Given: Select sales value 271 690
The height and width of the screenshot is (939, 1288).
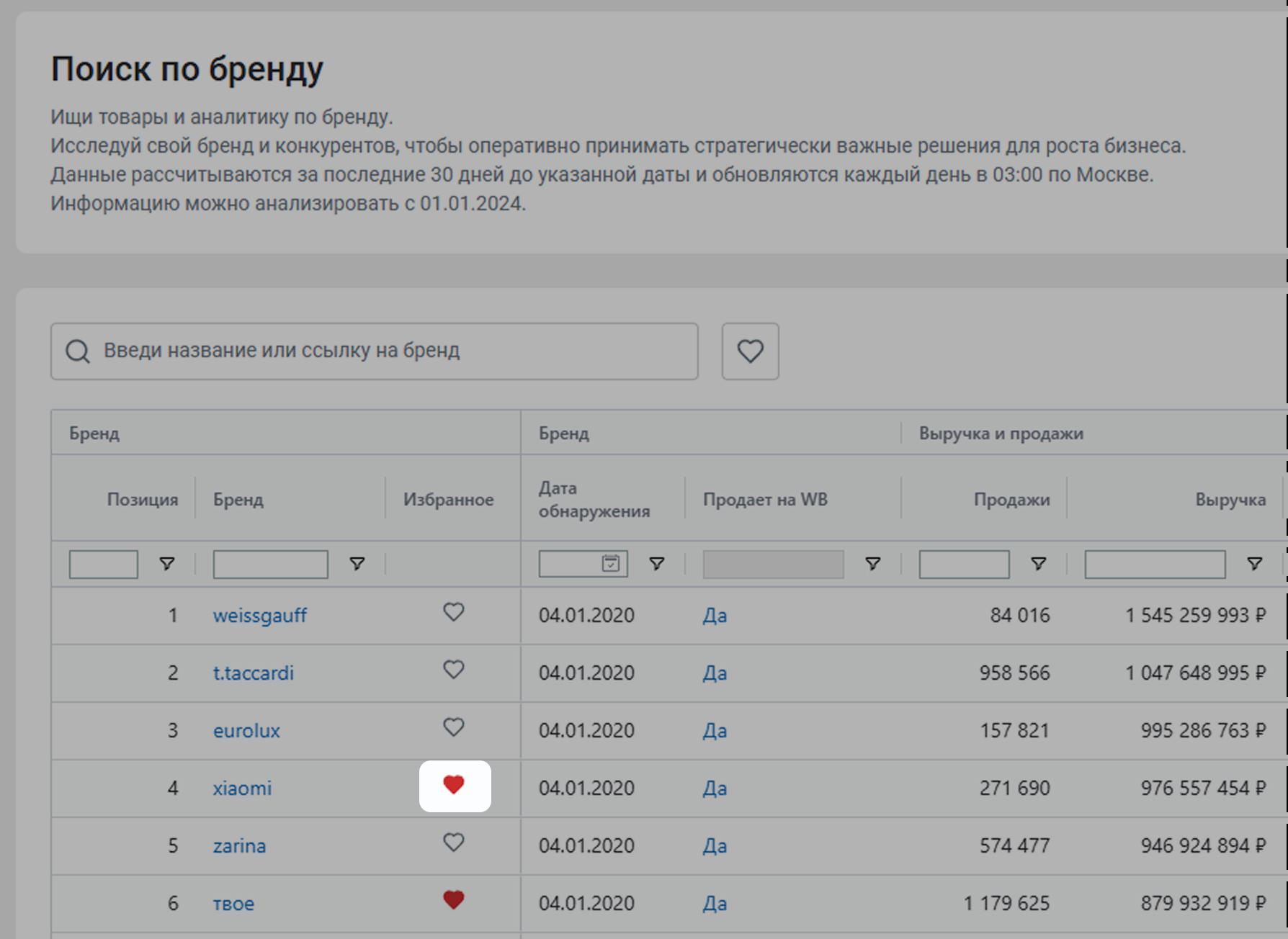Looking at the screenshot, I should (1014, 789).
